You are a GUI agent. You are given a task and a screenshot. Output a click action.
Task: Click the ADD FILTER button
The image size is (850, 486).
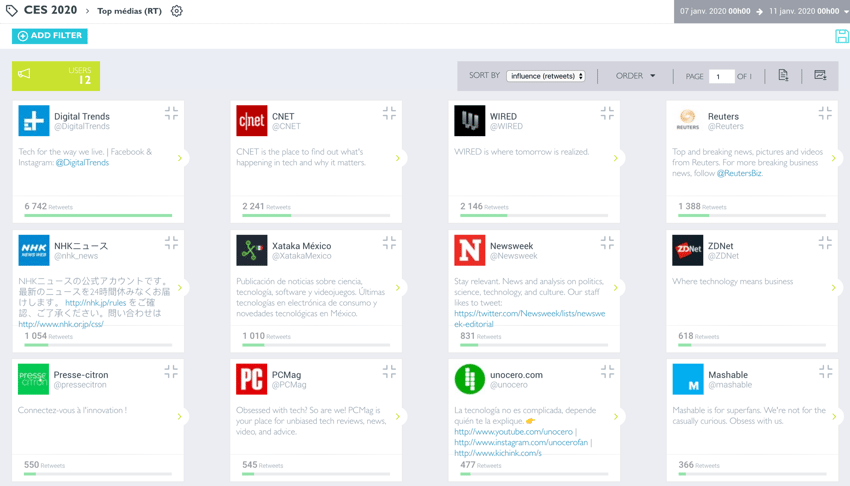click(50, 36)
